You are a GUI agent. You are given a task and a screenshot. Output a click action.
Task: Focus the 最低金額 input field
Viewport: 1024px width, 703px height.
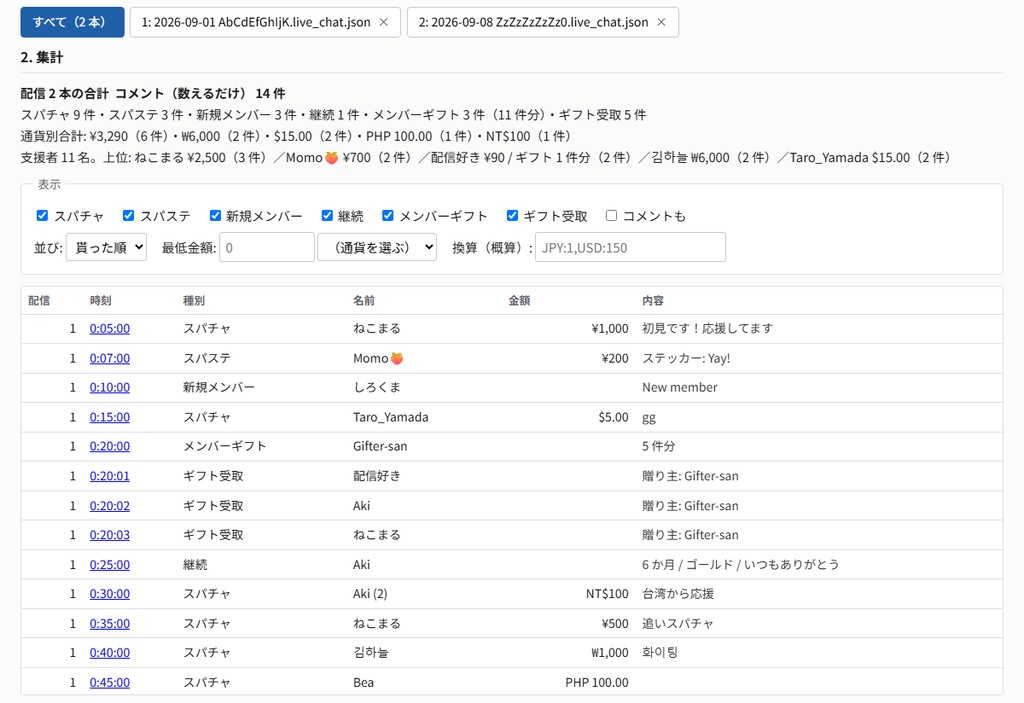[266, 248]
